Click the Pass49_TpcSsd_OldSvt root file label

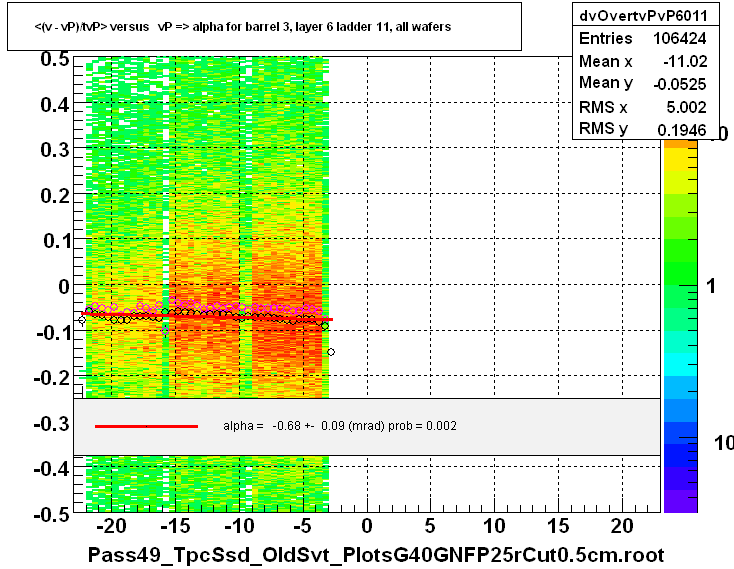376,555
